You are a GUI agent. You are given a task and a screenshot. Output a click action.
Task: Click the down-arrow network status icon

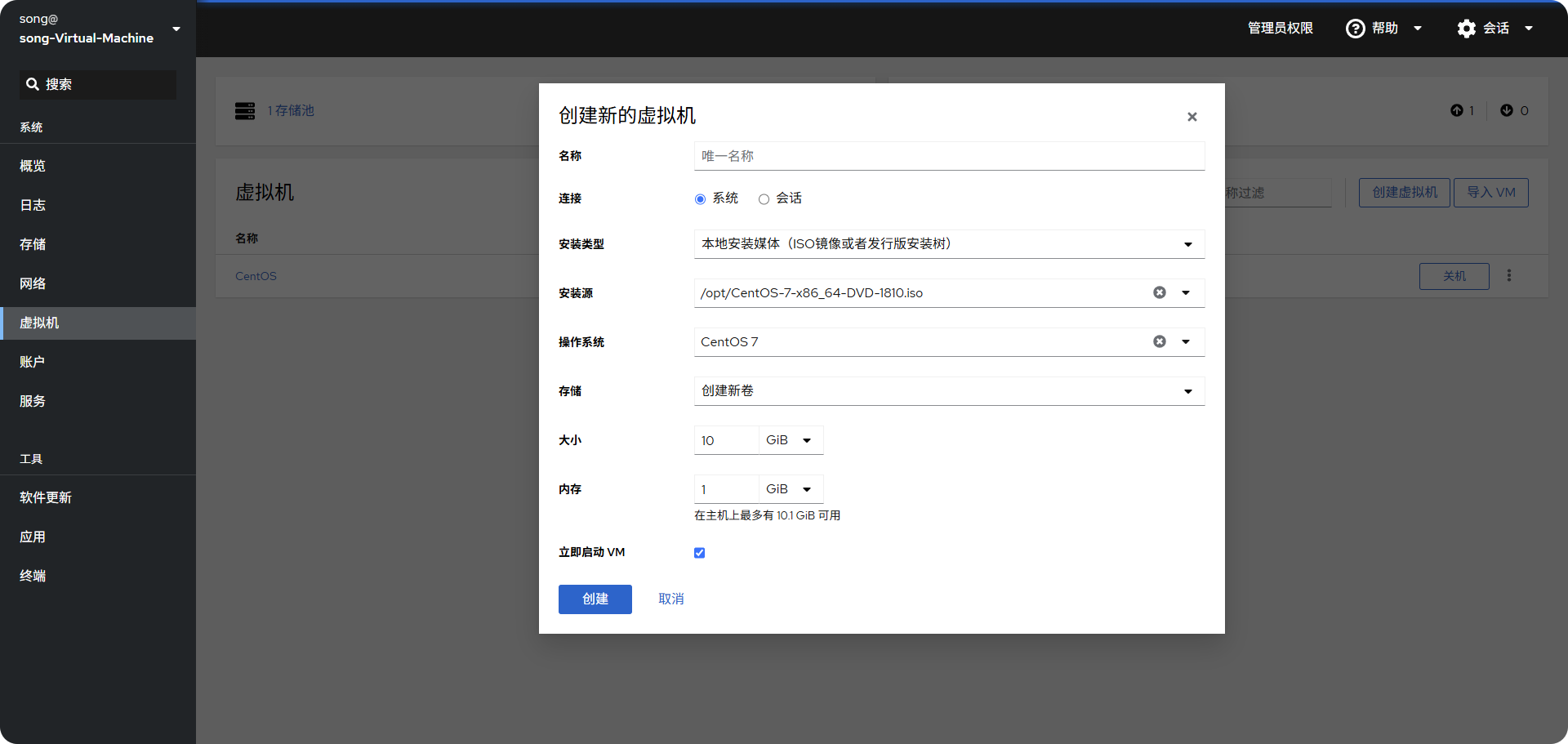pos(1507,110)
